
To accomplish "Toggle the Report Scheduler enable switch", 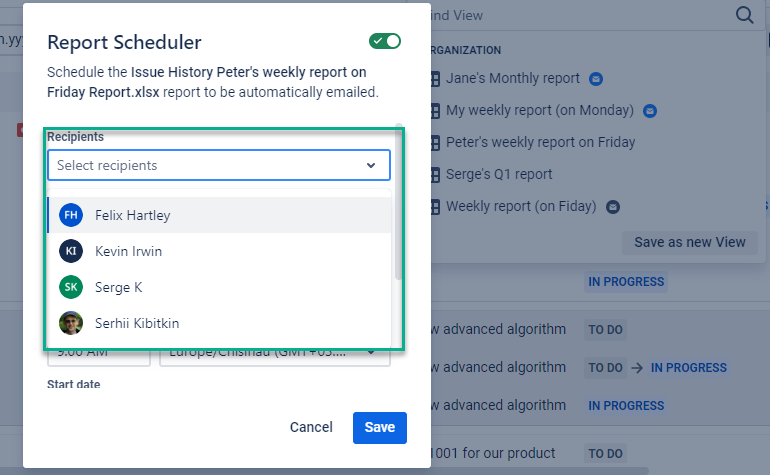I will tap(385, 41).
